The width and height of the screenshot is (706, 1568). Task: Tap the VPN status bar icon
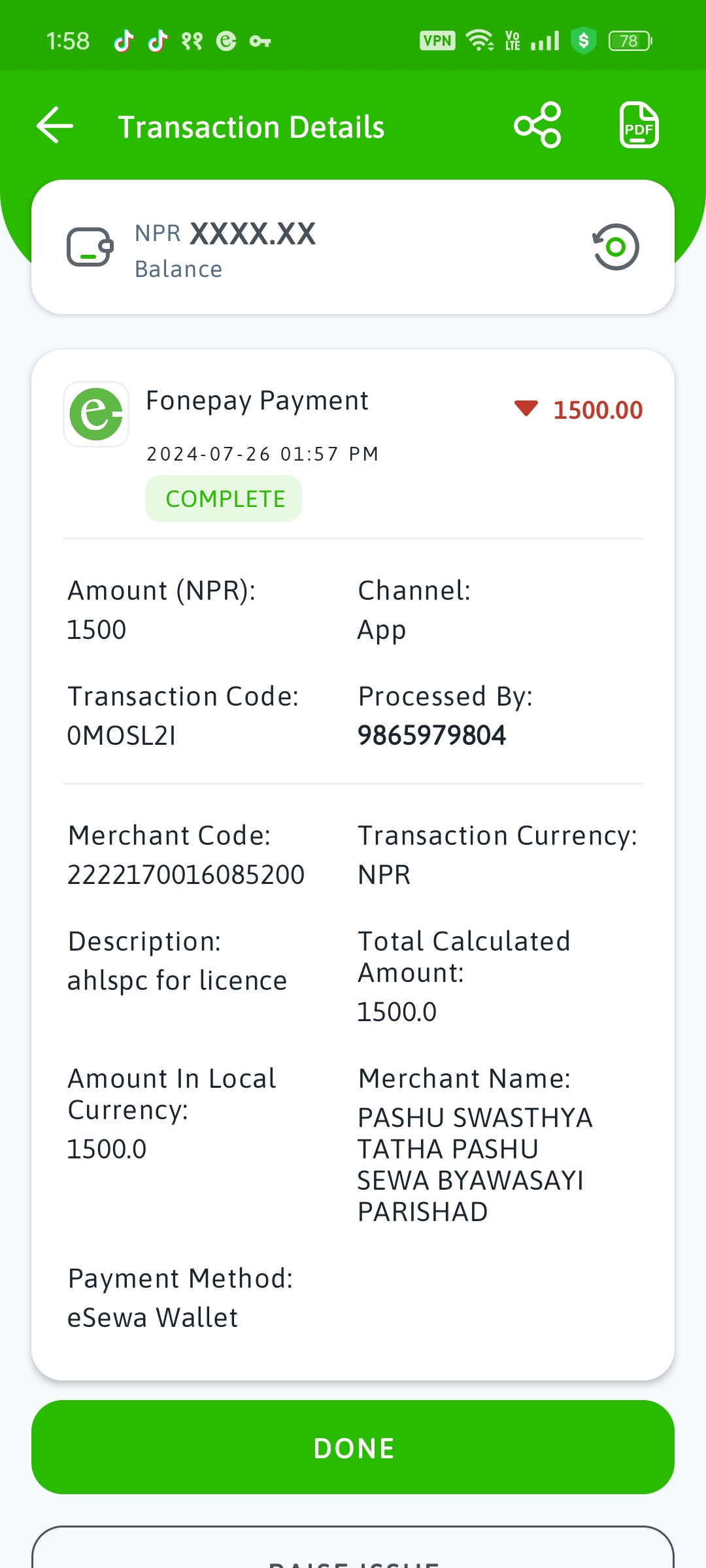tap(437, 41)
